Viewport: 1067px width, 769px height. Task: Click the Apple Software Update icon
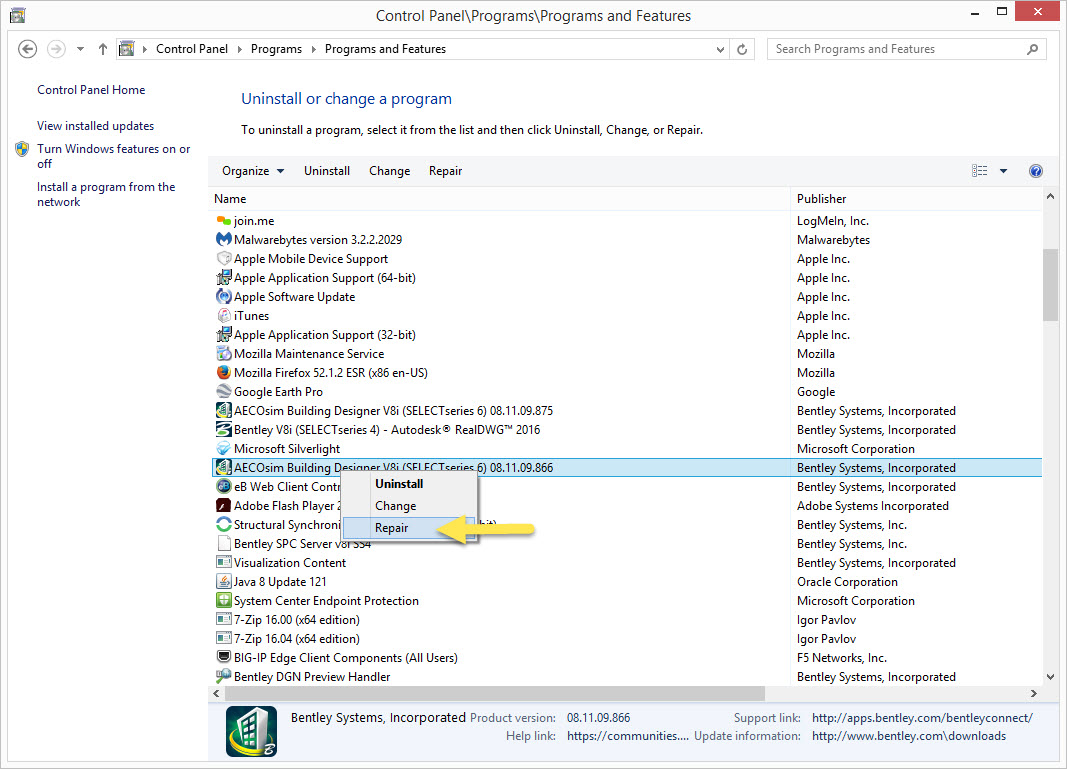[223, 297]
